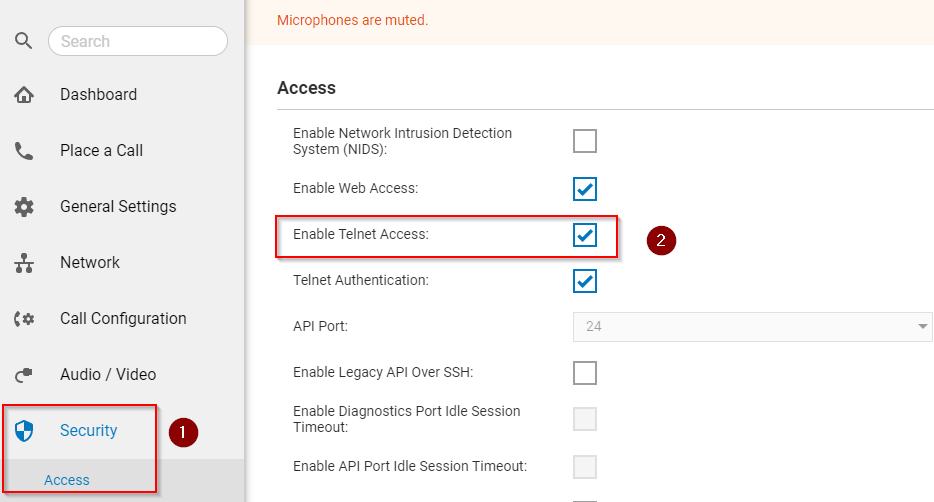Viewport: 934px width, 502px height.
Task: Click the Call Configuration phone-gear icon
Action: pos(24,319)
